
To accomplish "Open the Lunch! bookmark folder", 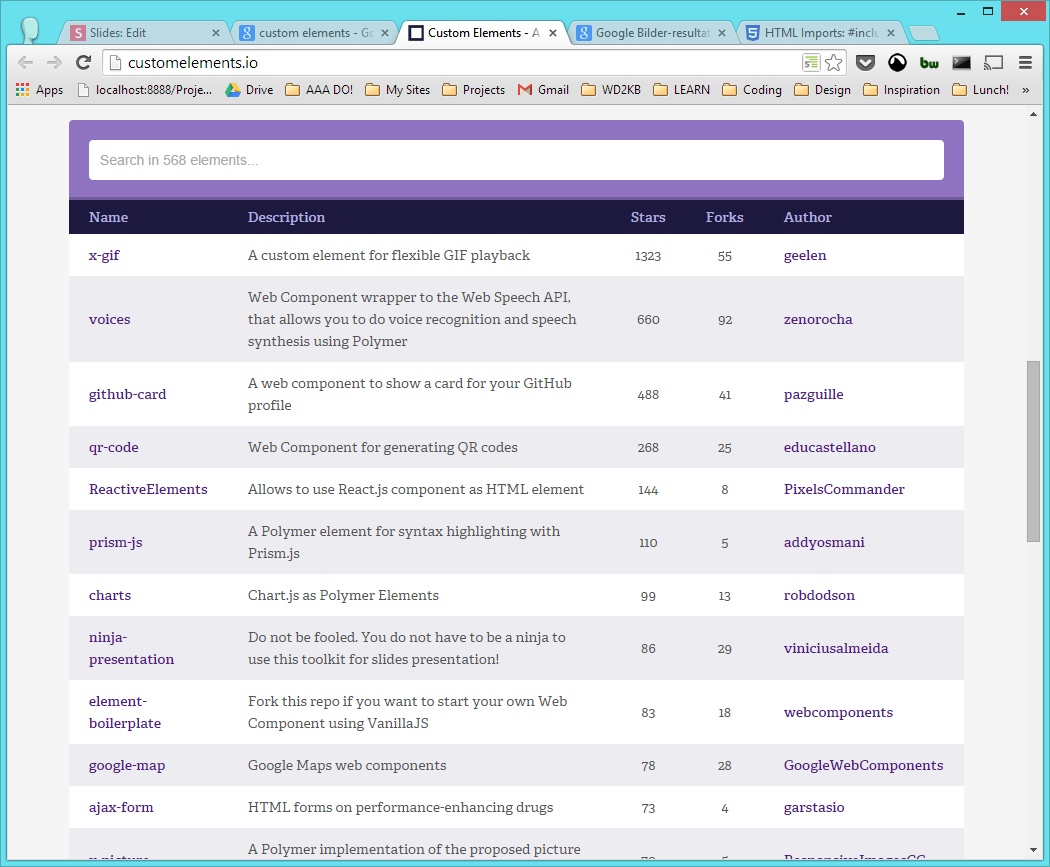I will coord(980,90).
